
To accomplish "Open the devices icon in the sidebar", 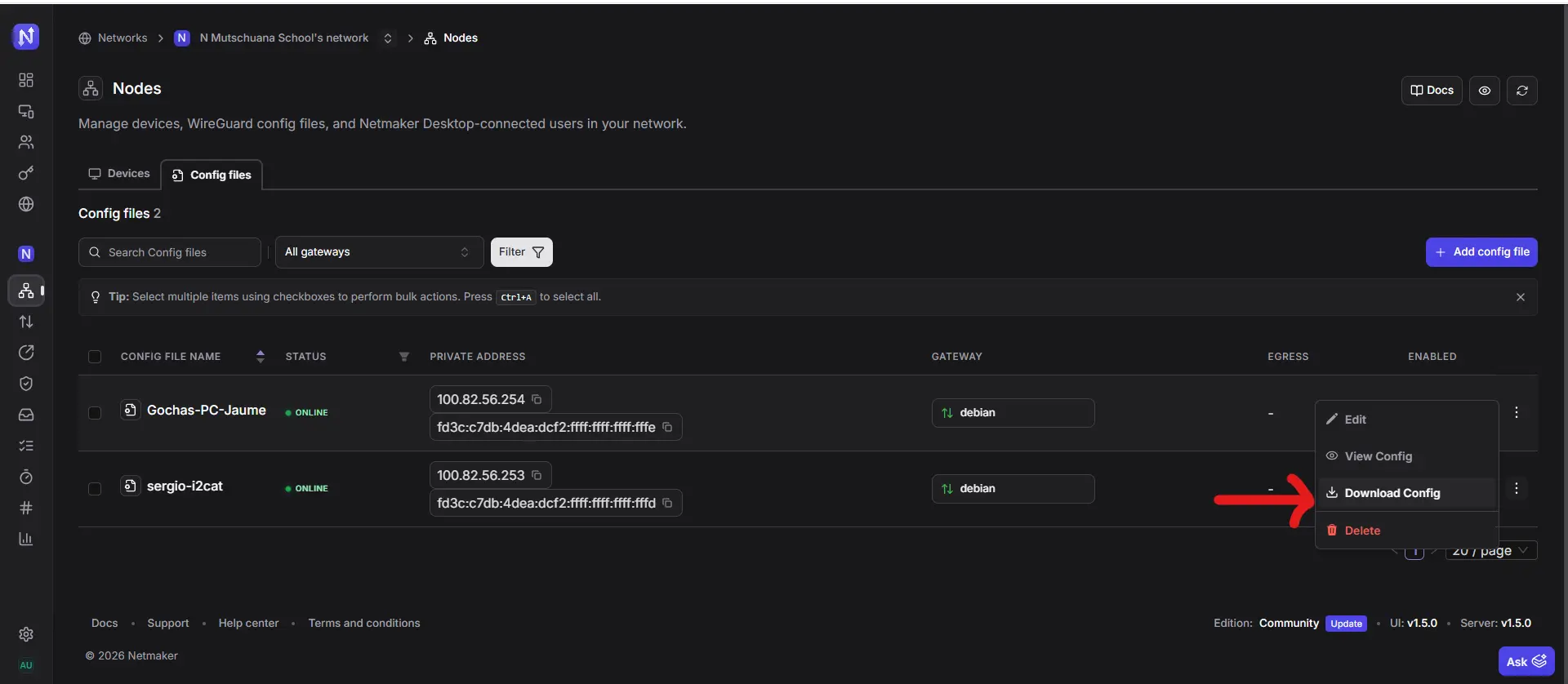I will click(x=26, y=111).
